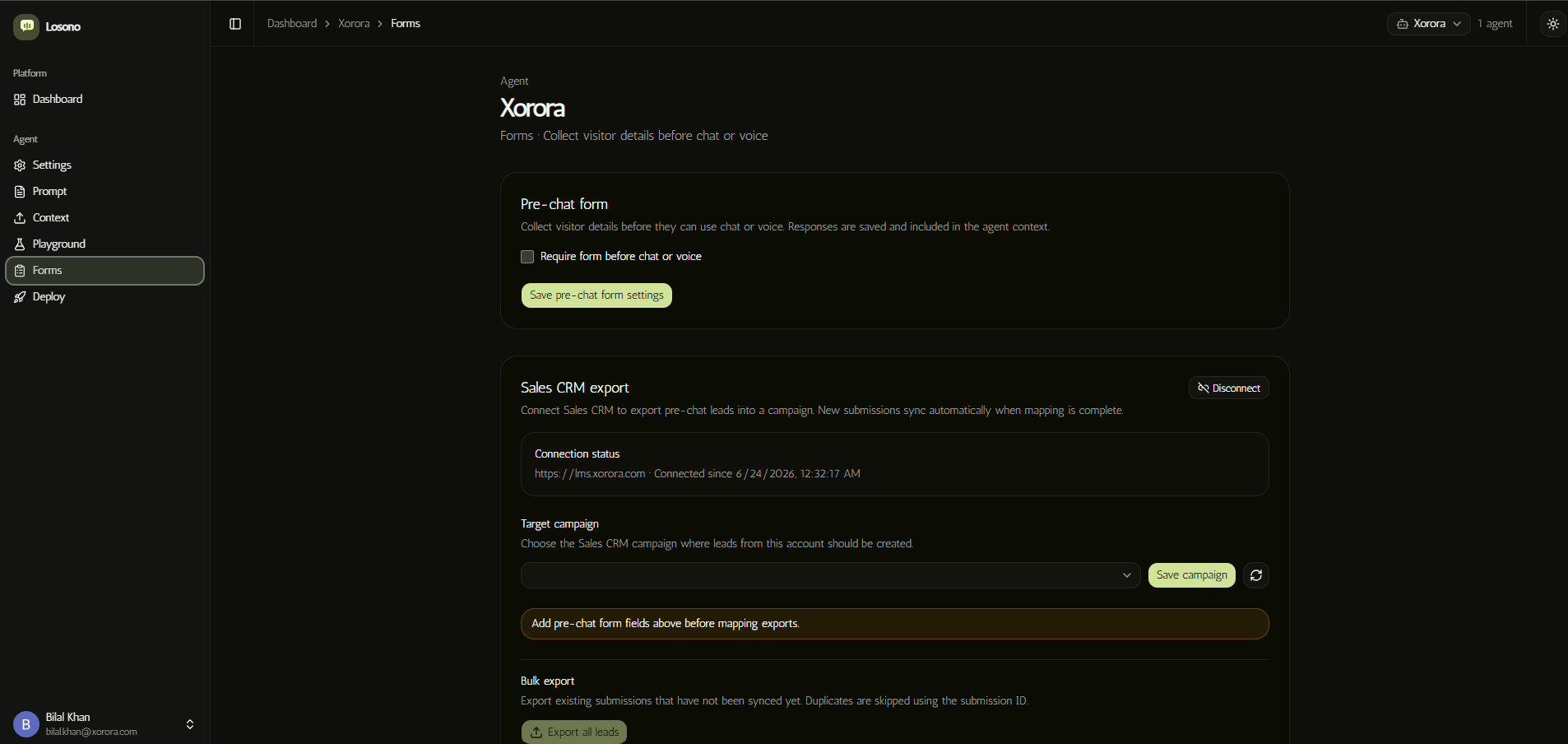This screenshot has height=744, width=1568.
Task: Click the Prompt document icon in sidebar
Action: (x=20, y=192)
